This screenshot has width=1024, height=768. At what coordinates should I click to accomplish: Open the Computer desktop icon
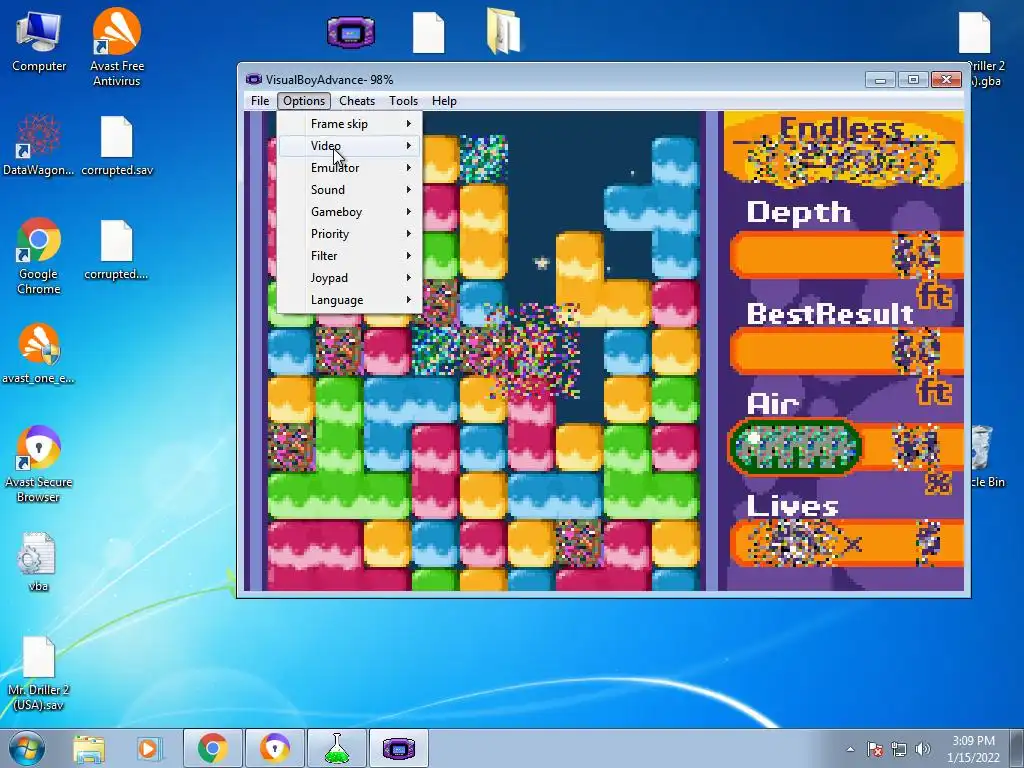coord(39,40)
